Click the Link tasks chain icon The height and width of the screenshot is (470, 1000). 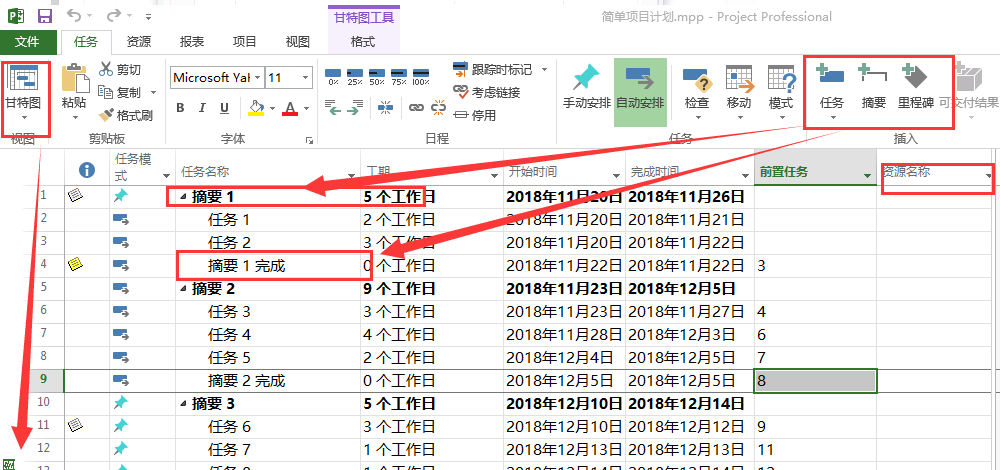pyautogui.click(x=416, y=108)
